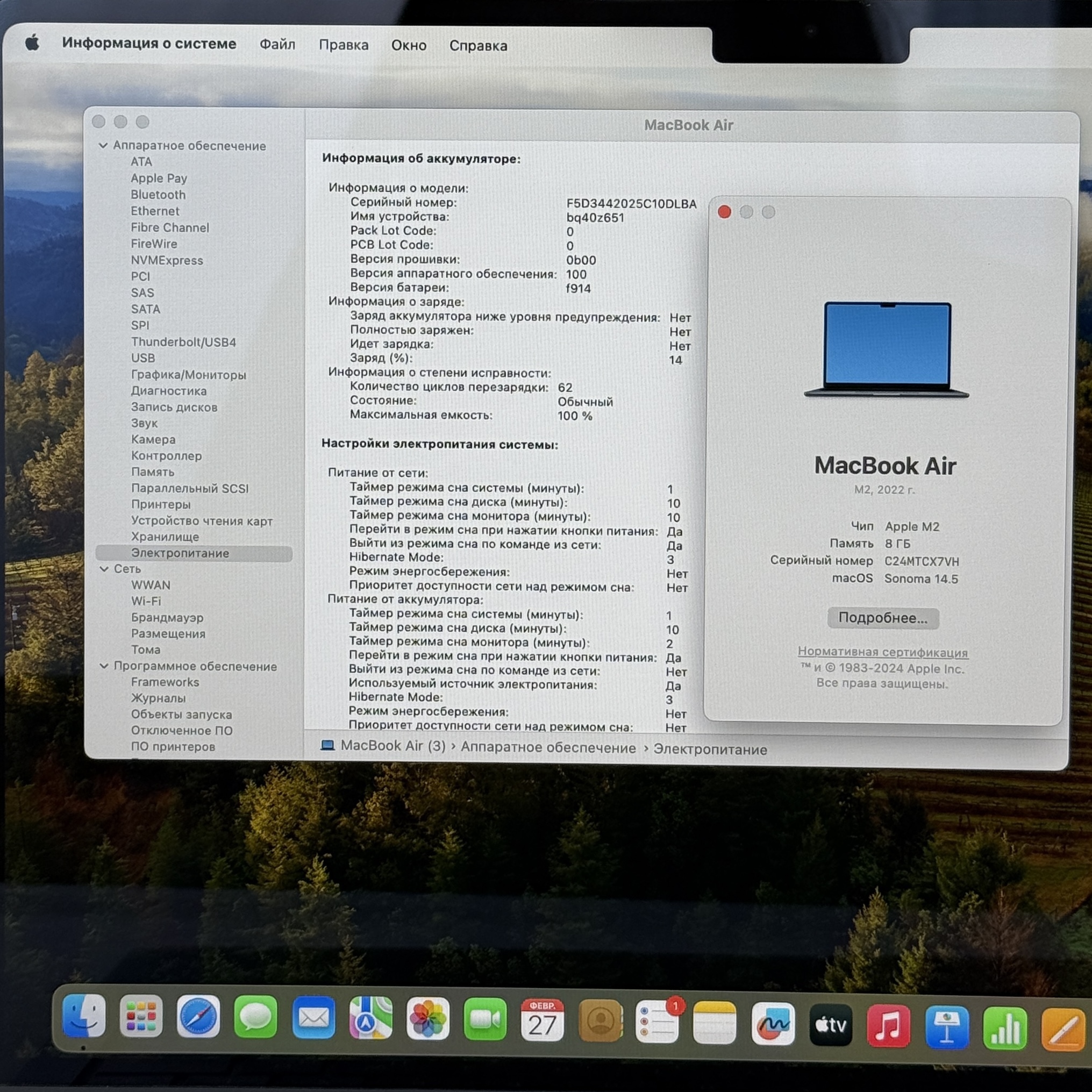This screenshot has width=1092, height=1092.
Task: Click the Sonoma 14.5 macOS value
Action: [x=922, y=579]
